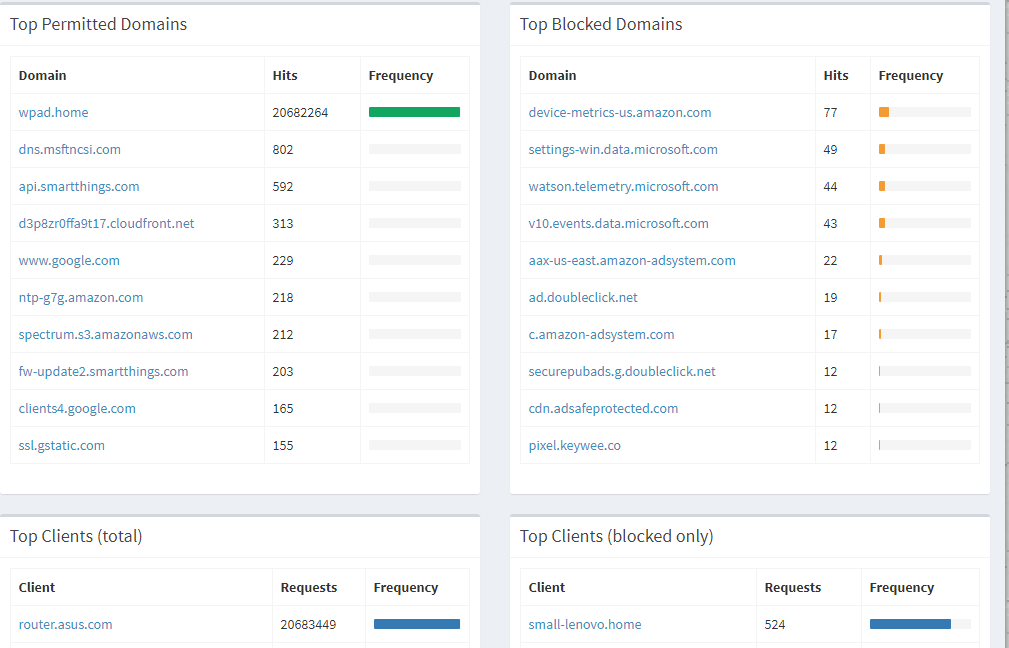Select the d3p8zr0ffa9t17.cloudfront.net link

tap(106, 223)
